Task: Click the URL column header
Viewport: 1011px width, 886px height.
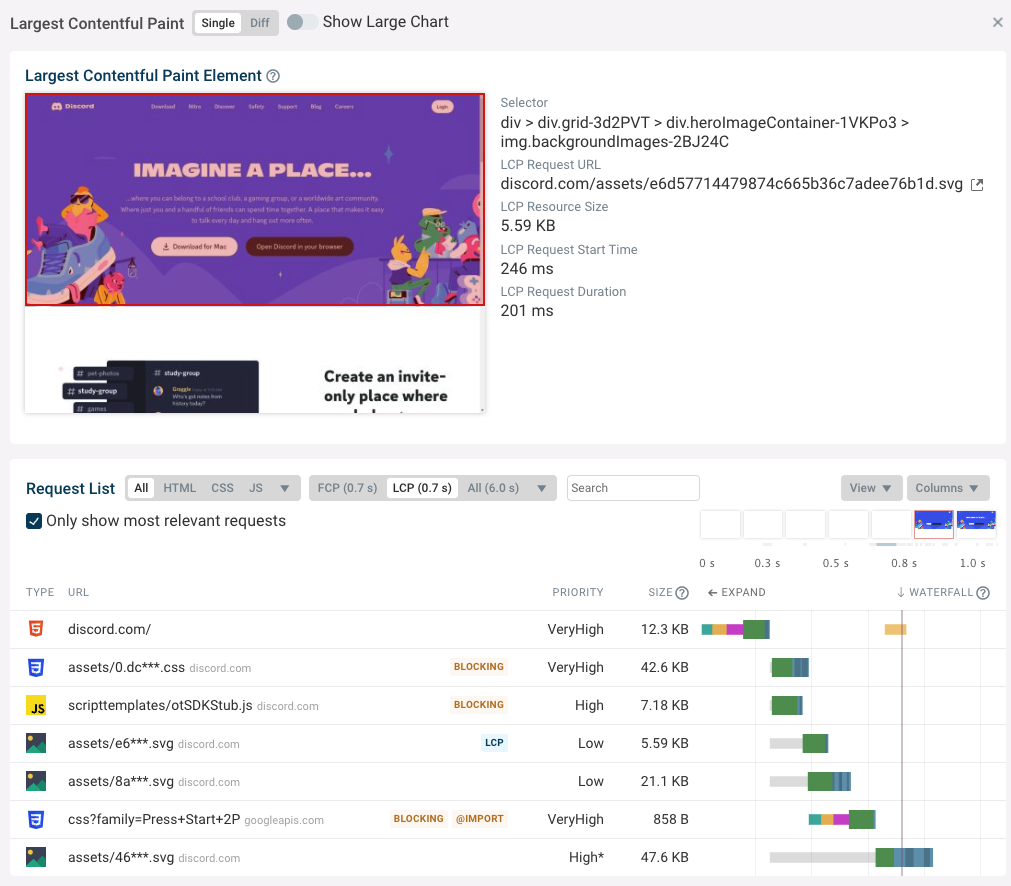Action: coord(79,593)
